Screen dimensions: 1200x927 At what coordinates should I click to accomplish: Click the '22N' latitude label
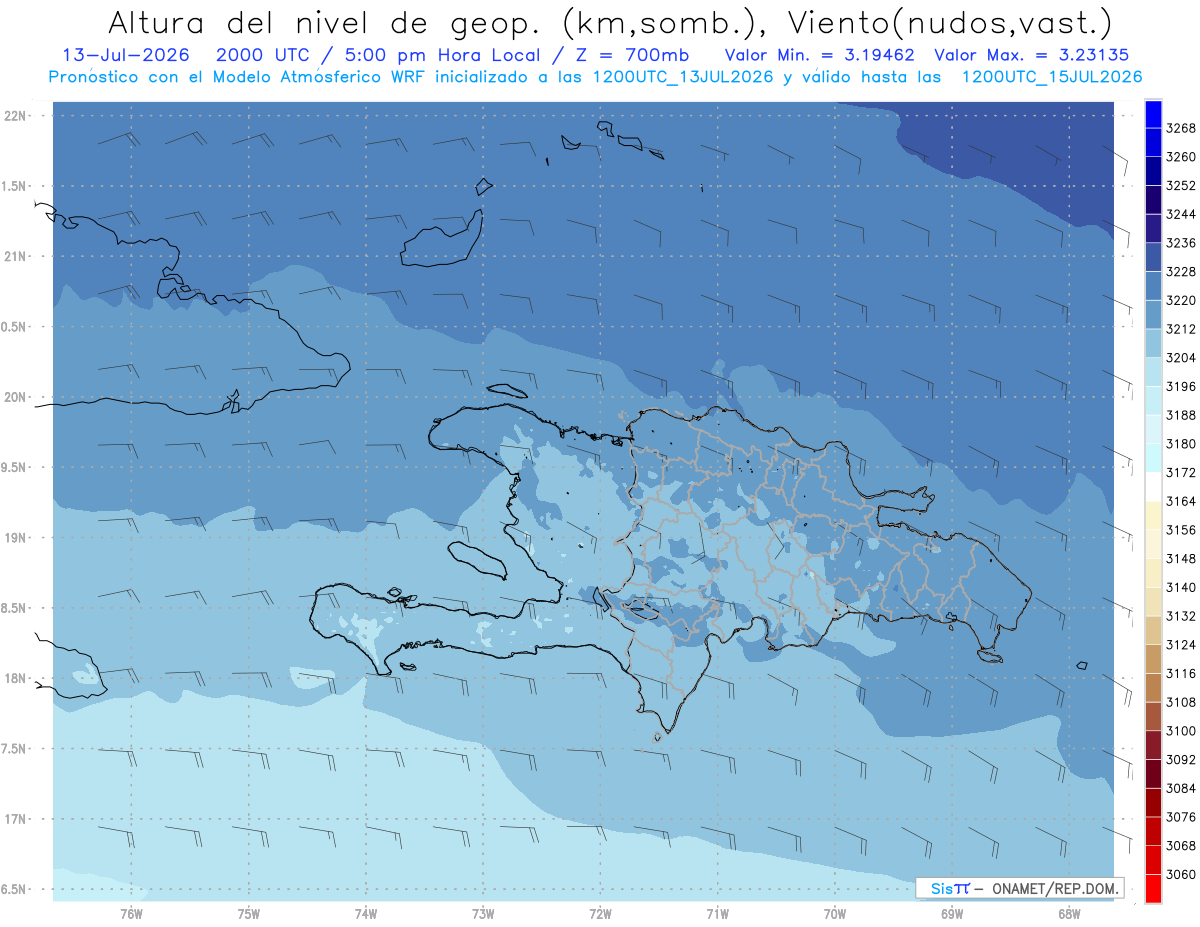tap(17, 115)
